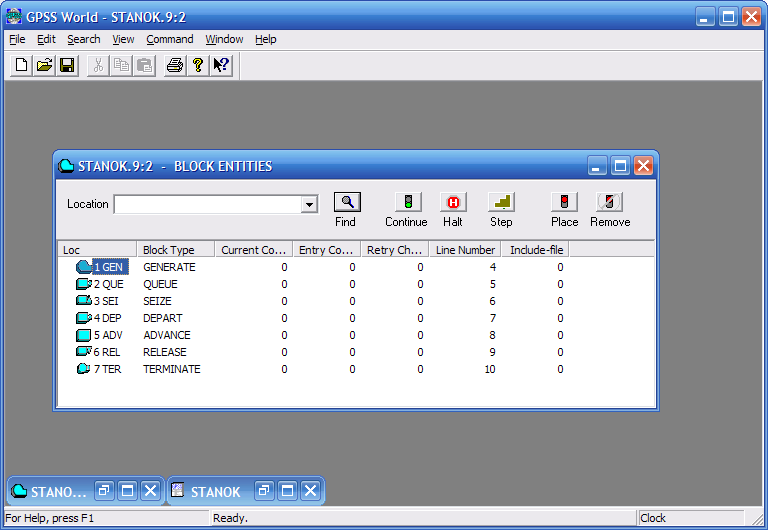Open the Search menu
The image size is (768, 530).
[x=84, y=39]
